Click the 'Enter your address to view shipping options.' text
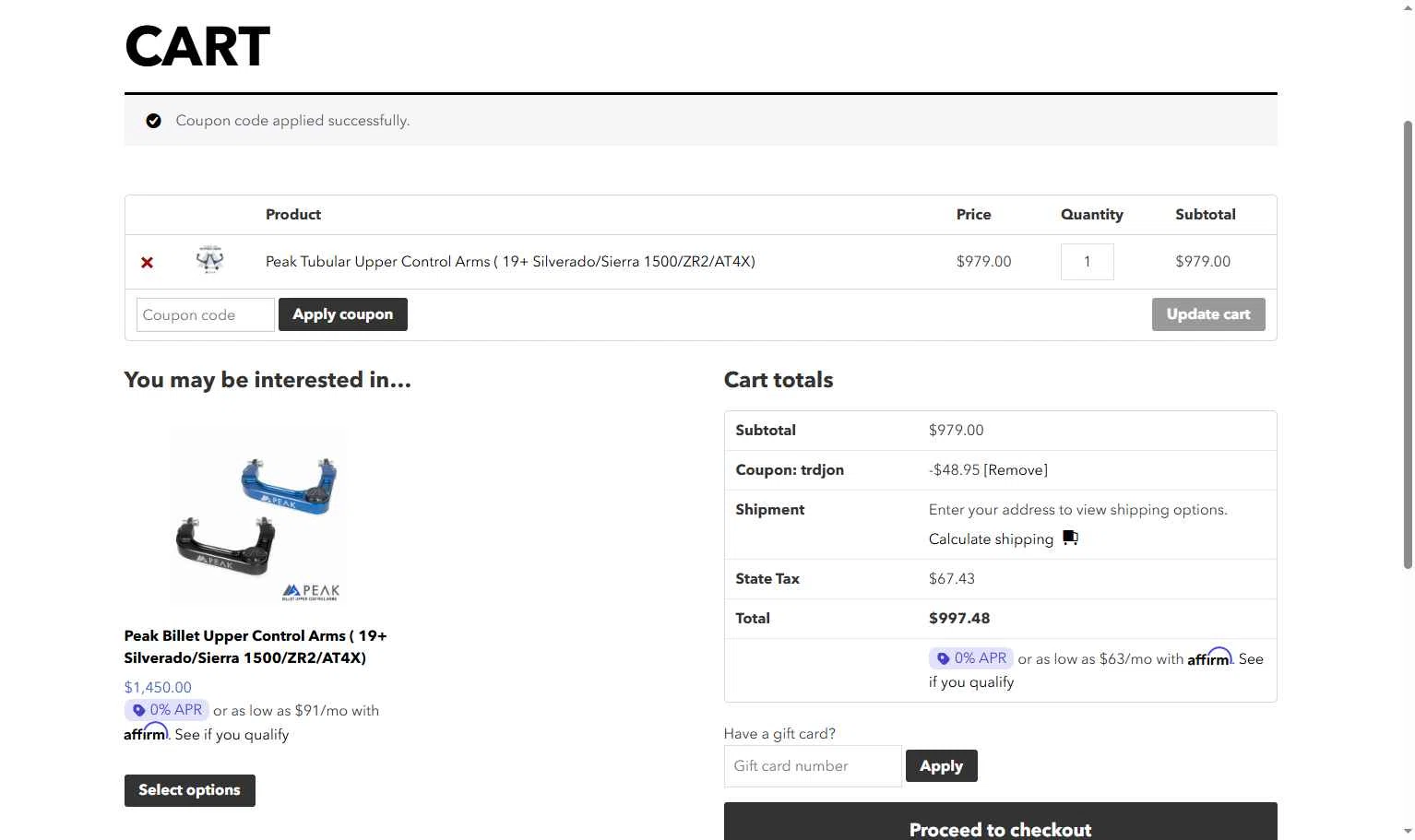This screenshot has width=1415, height=840. (1078, 510)
